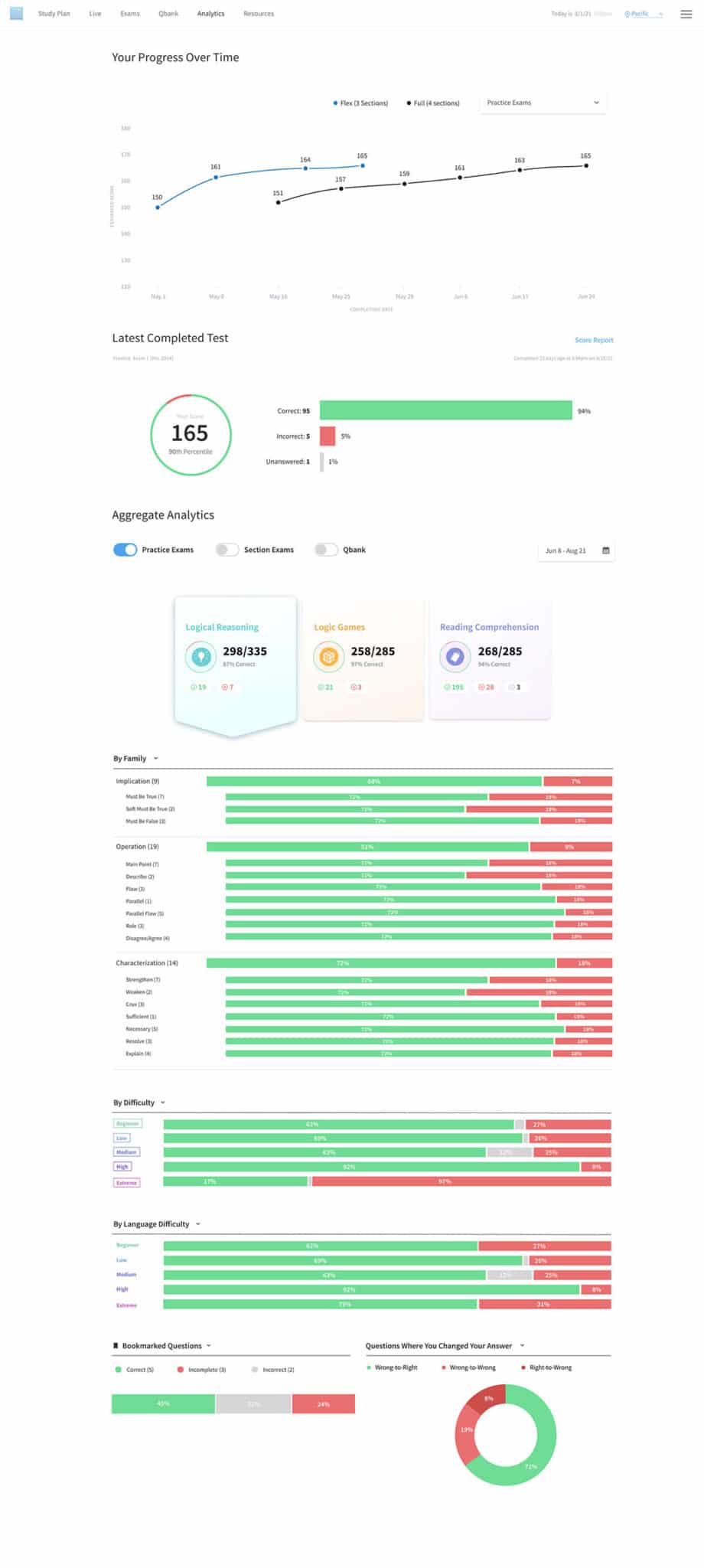Go to the Study Plan tab
The width and height of the screenshot is (704, 1568).
pyautogui.click(x=54, y=14)
